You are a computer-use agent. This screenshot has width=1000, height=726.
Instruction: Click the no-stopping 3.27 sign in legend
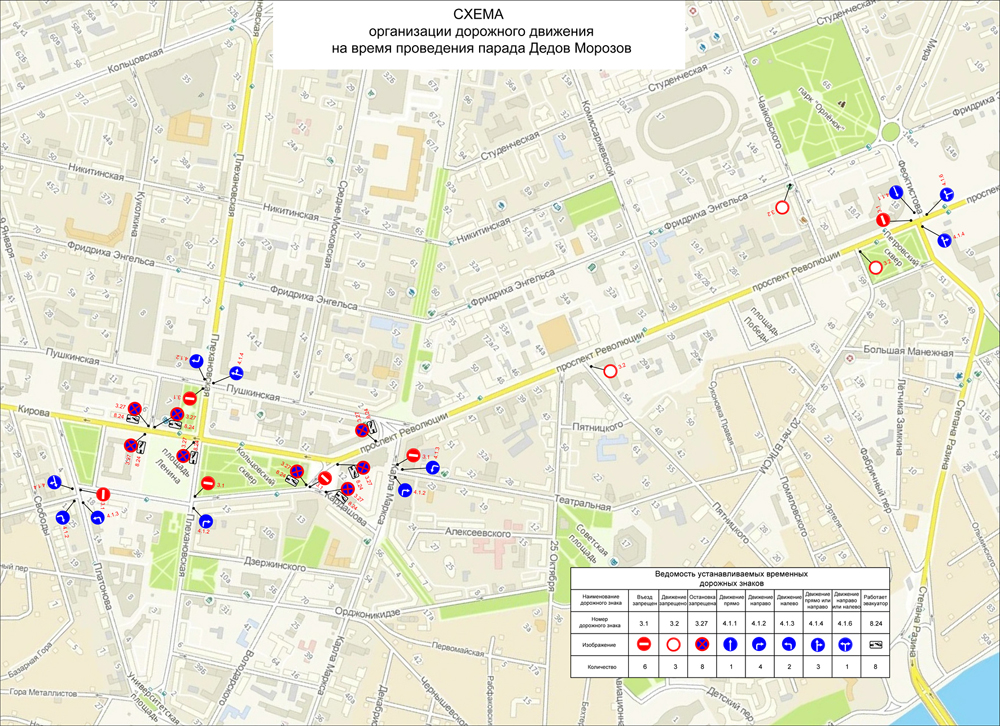point(703,644)
